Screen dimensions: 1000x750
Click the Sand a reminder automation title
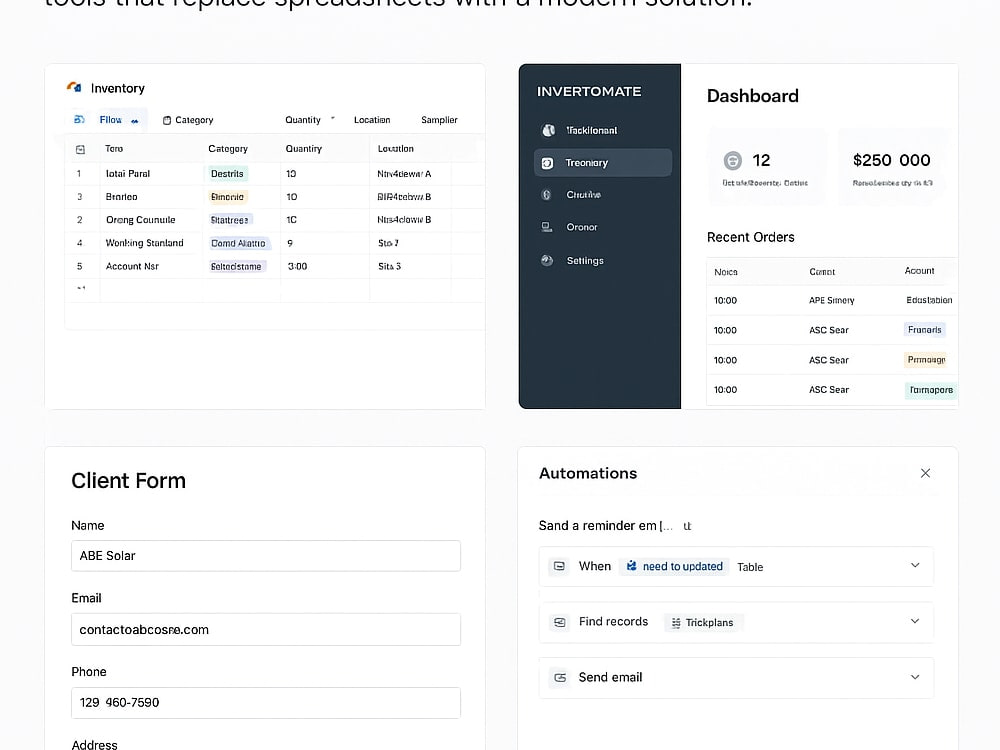click(615, 526)
